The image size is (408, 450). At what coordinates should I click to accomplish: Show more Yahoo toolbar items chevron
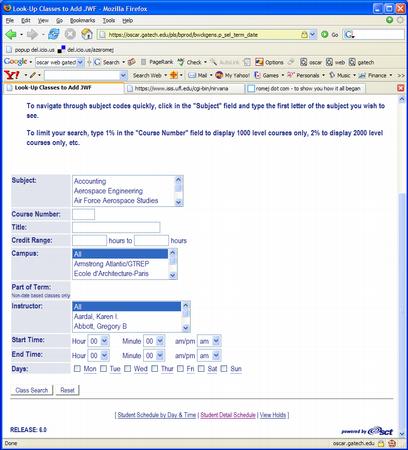click(401, 75)
